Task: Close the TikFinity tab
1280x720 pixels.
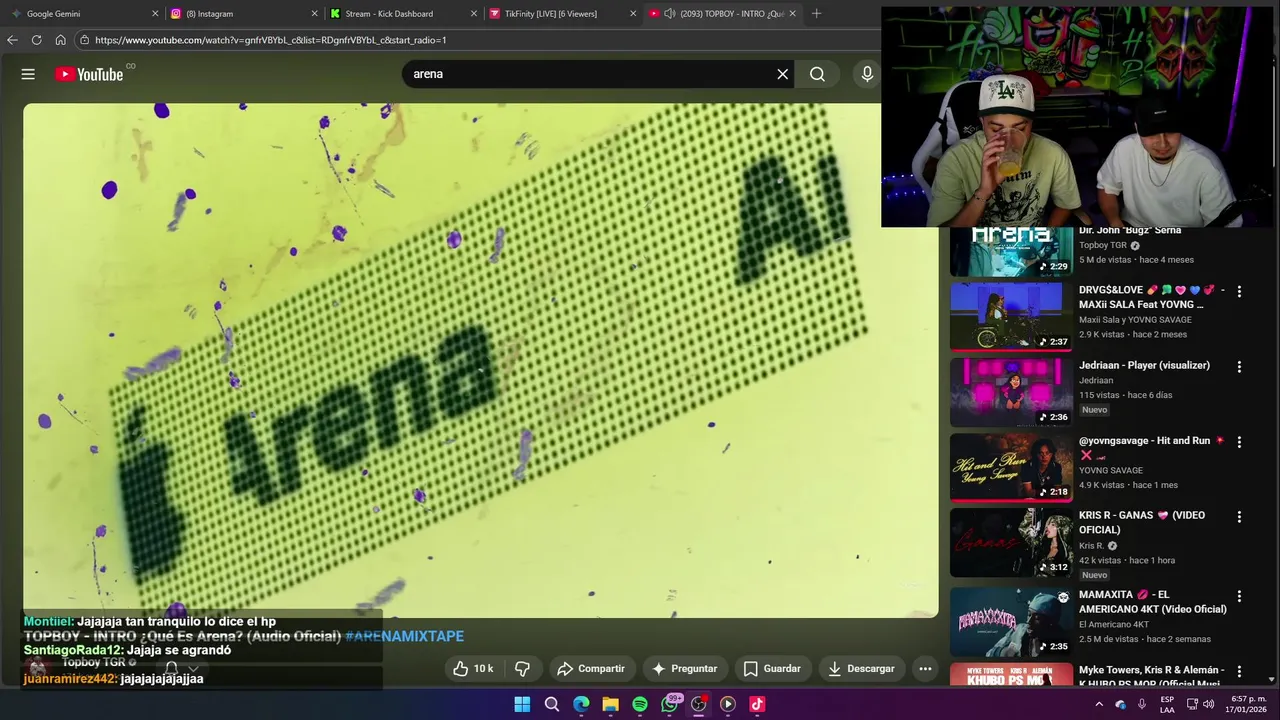Action: click(x=633, y=13)
